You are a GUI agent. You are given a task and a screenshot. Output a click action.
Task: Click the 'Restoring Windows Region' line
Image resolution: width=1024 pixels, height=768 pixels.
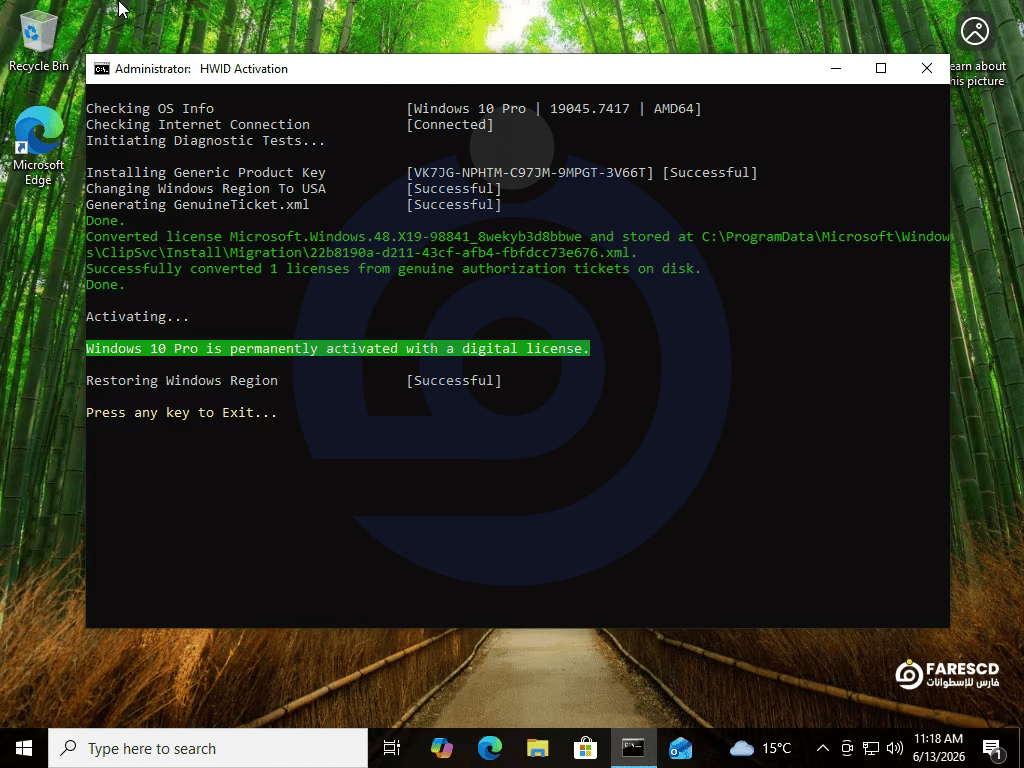182,381
